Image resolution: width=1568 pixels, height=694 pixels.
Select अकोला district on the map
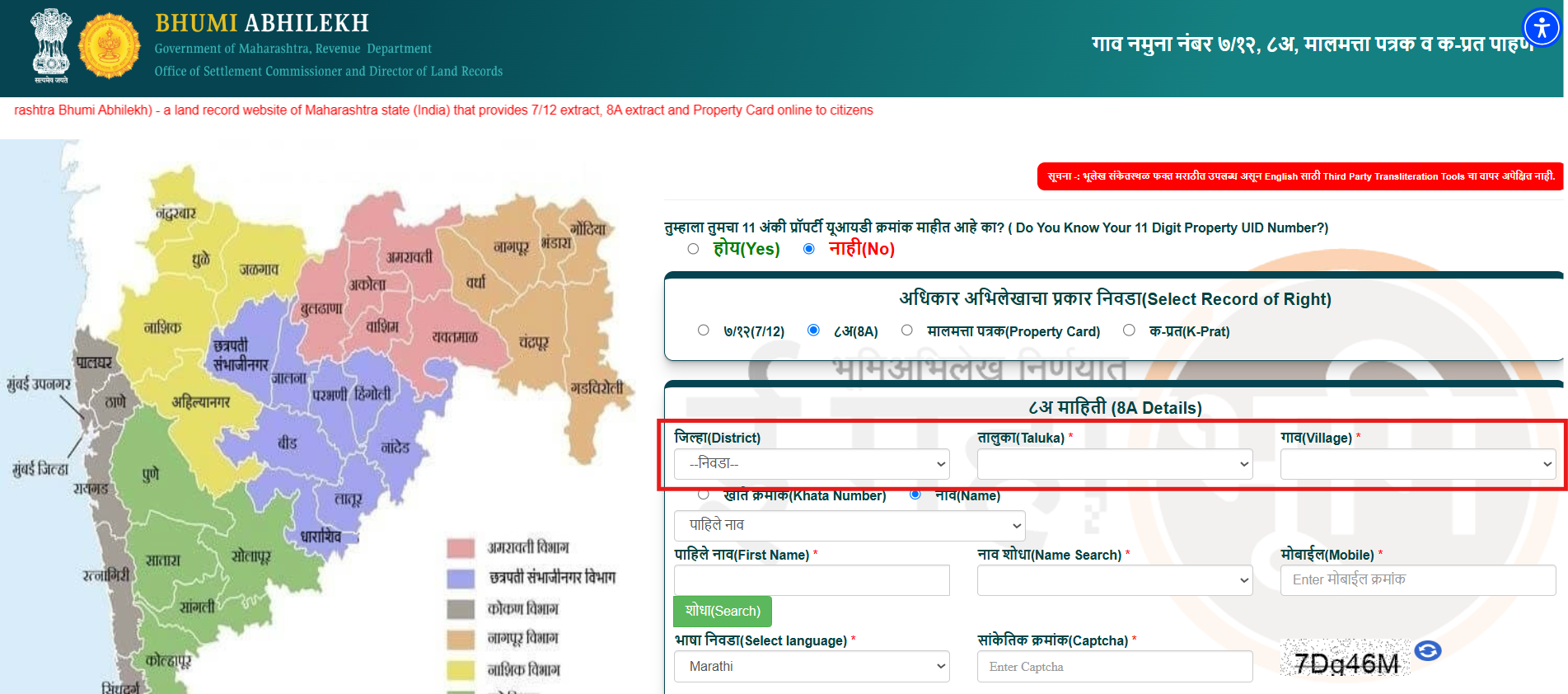click(x=367, y=284)
